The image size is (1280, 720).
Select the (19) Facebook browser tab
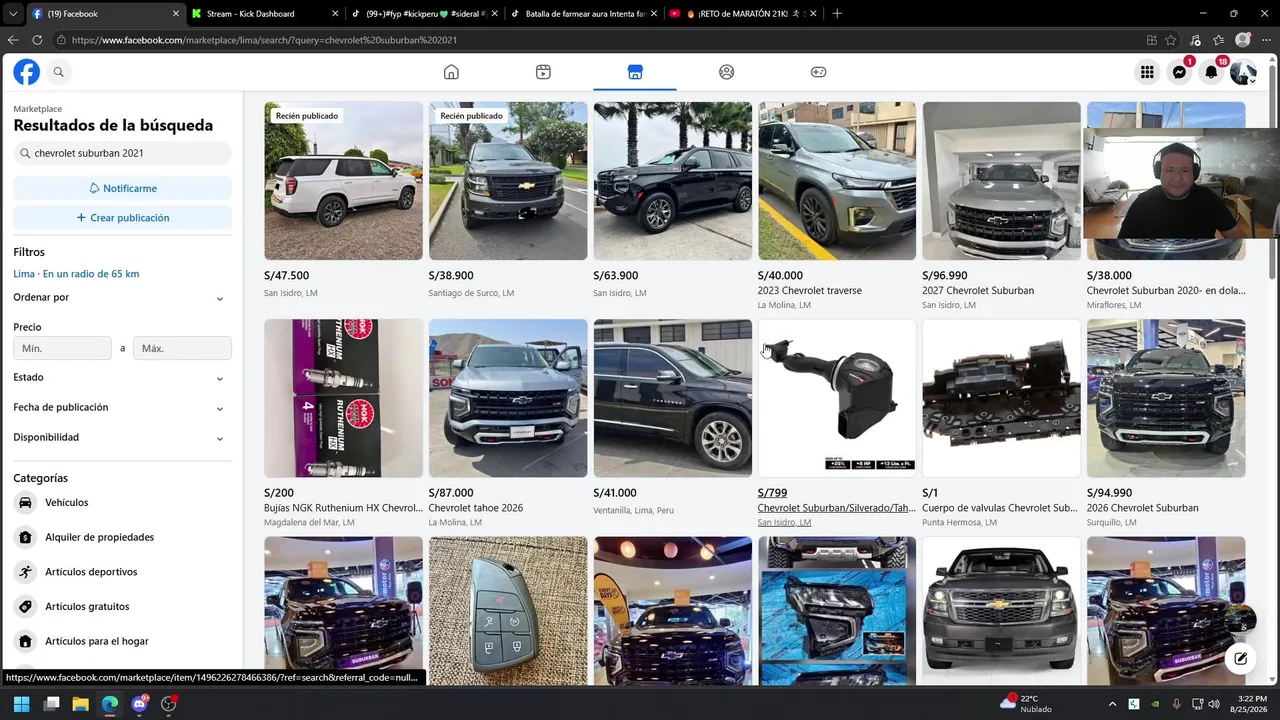pos(104,14)
